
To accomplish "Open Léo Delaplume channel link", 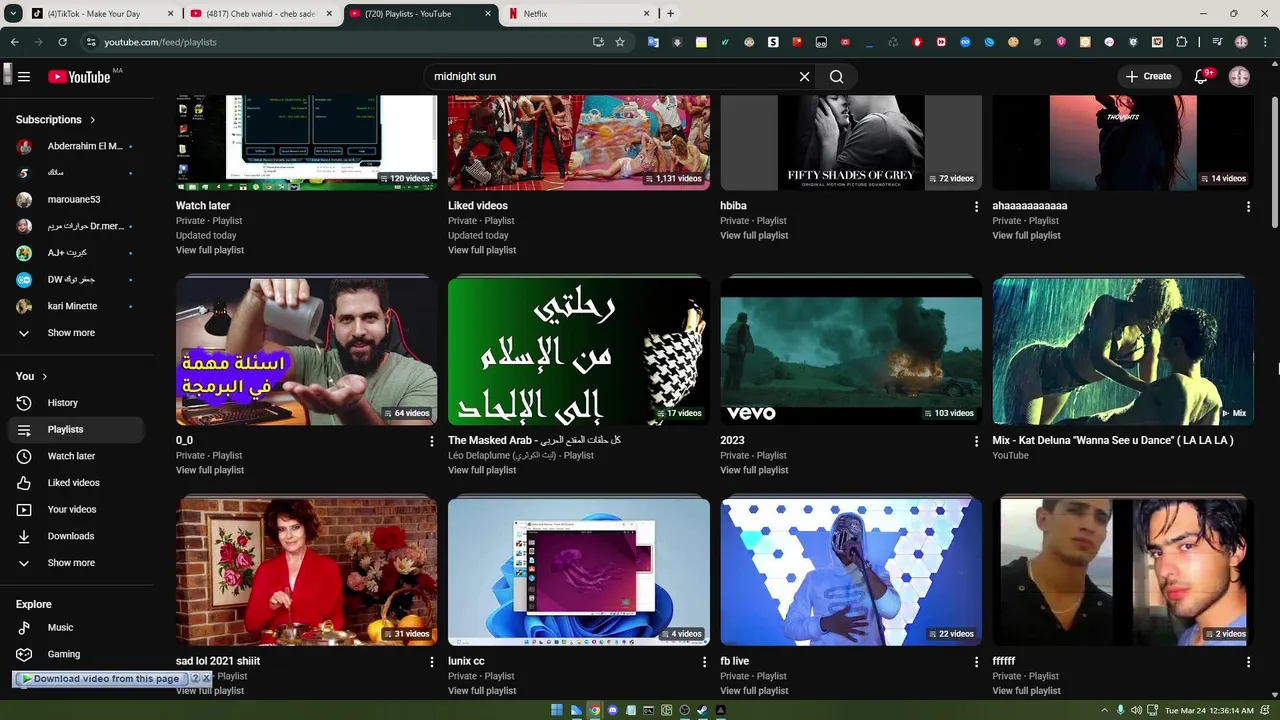I will [x=502, y=456].
